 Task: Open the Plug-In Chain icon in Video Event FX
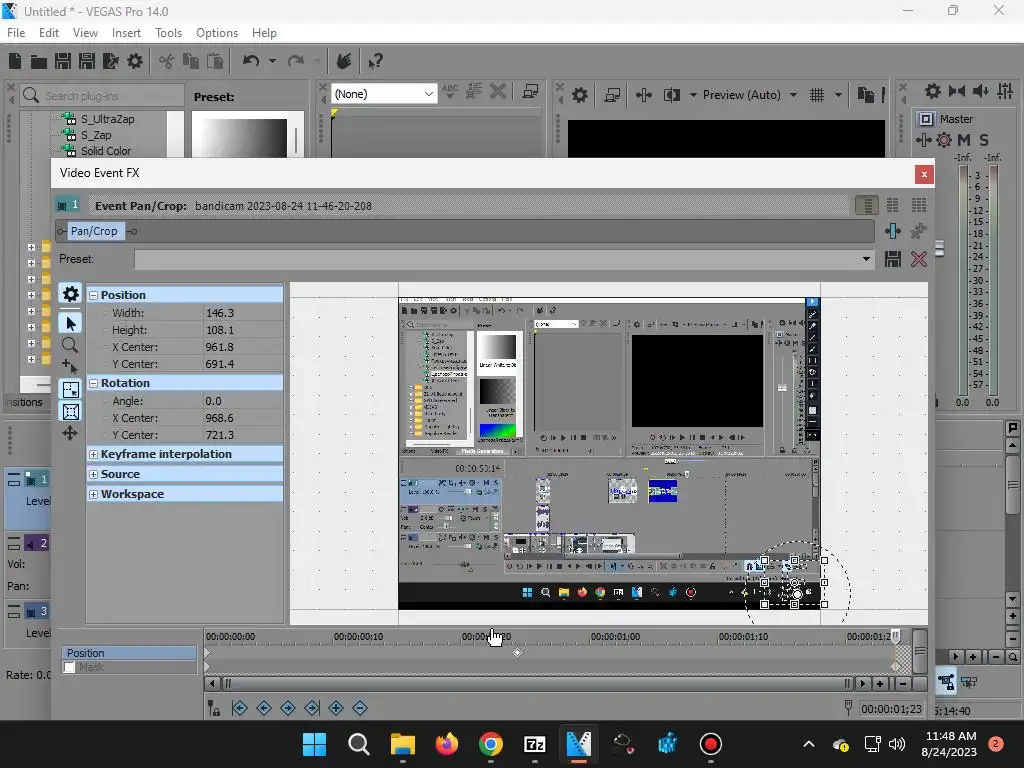tap(893, 231)
